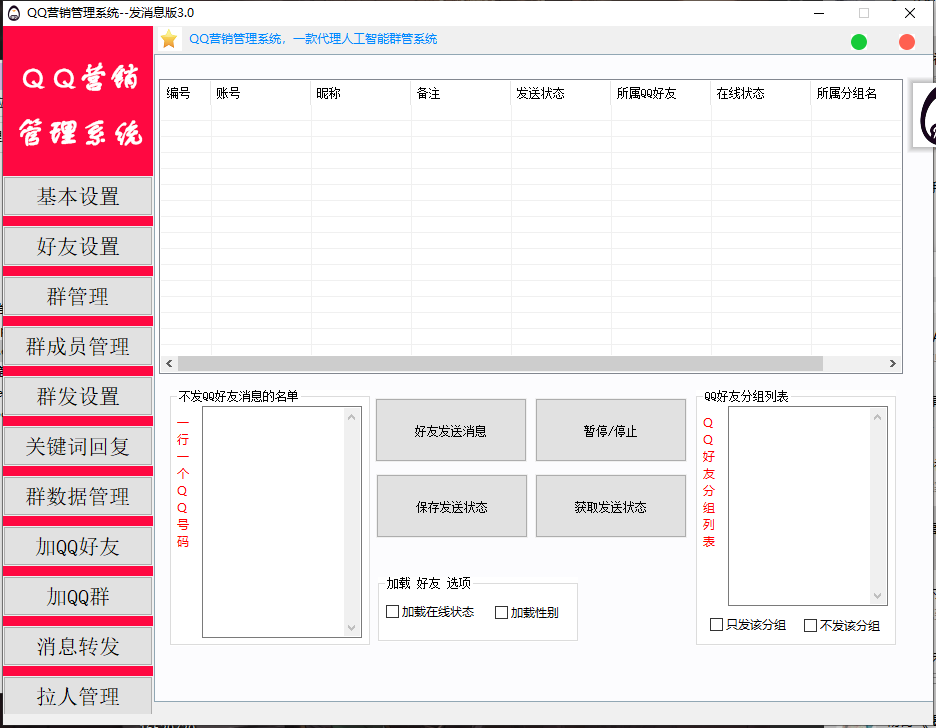
Task: Click down arrow of group list scrollbar
Action: pyautogui.click(x=878, y=596)
